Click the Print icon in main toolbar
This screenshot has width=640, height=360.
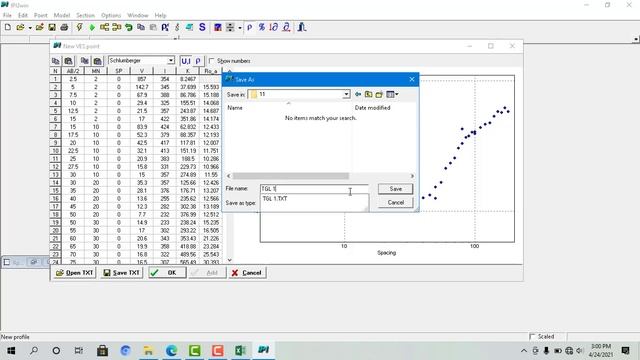click(x=64, y=27)
